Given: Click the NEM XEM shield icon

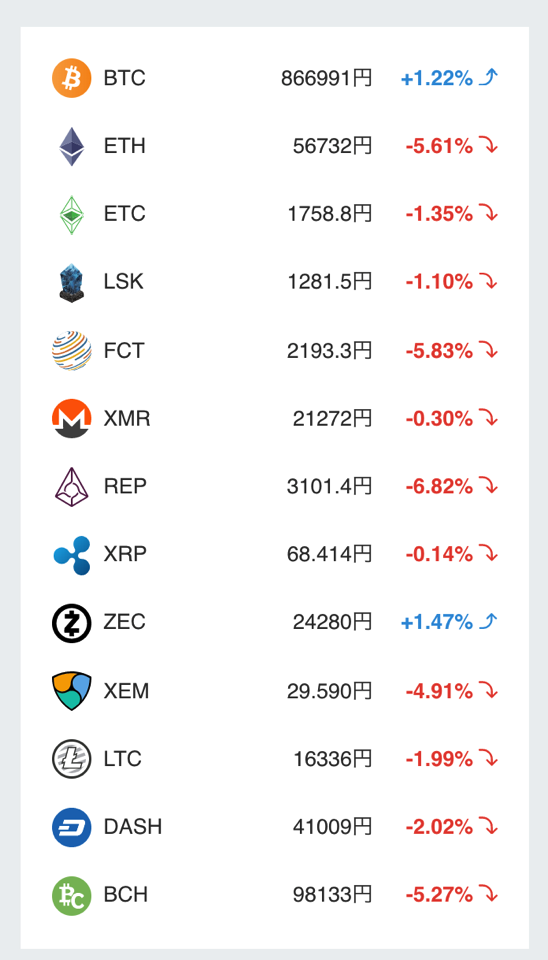Looking at the screenshot, I should tap(72, 691).
